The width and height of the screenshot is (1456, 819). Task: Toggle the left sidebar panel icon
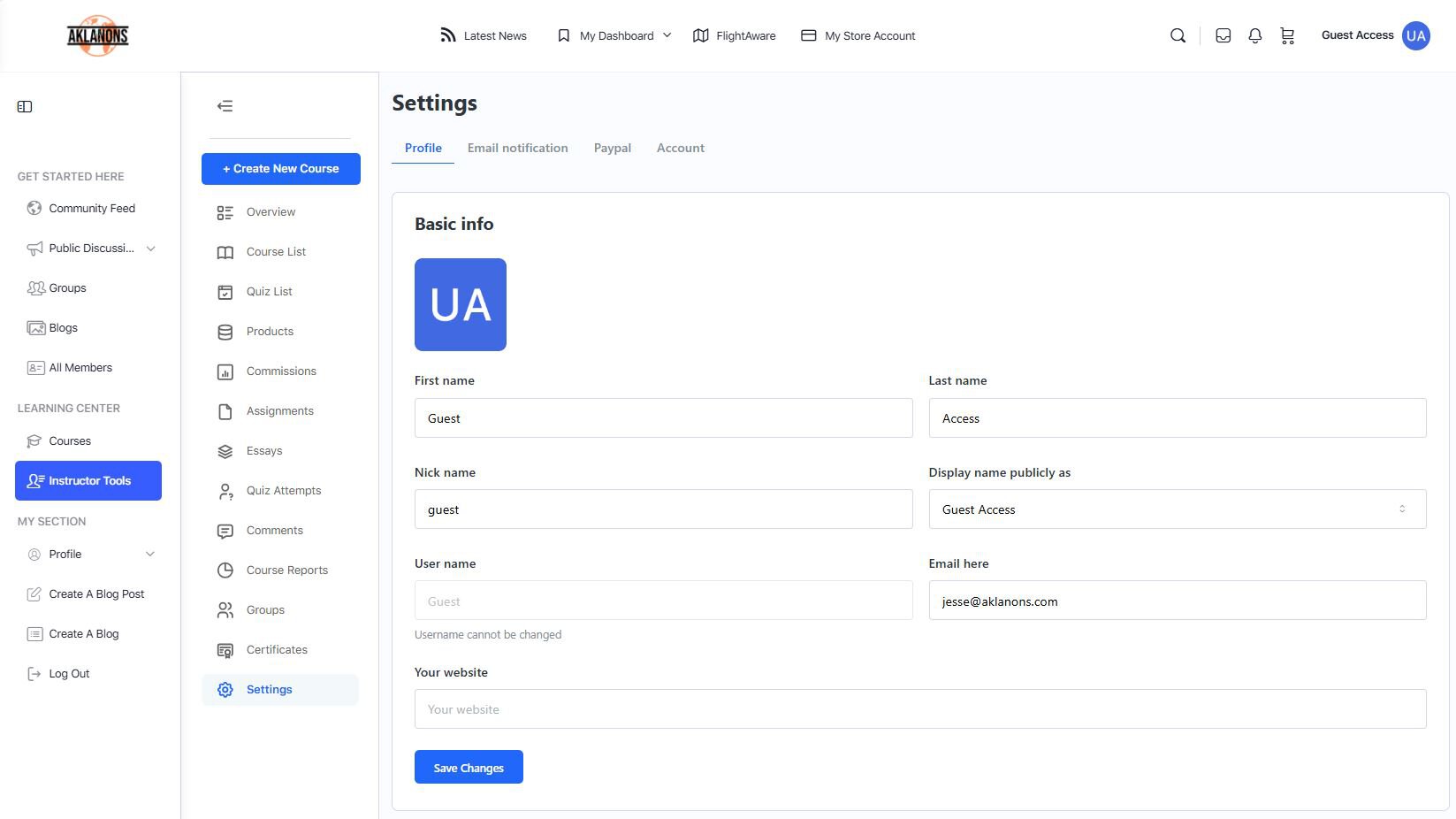[x=25, y=107]
